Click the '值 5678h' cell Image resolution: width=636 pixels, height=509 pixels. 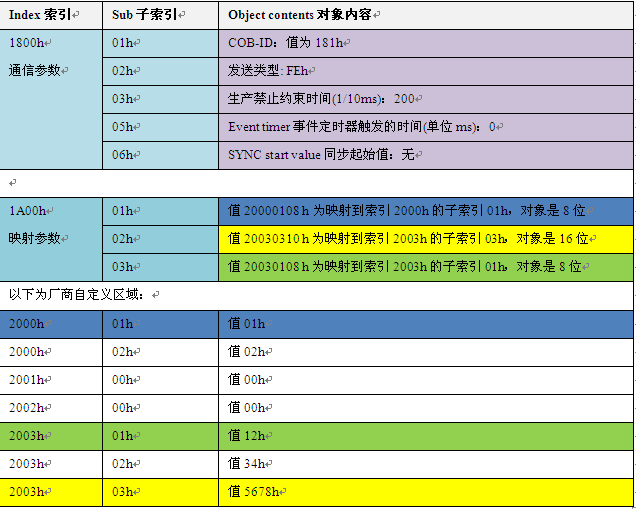coord(426,492)
